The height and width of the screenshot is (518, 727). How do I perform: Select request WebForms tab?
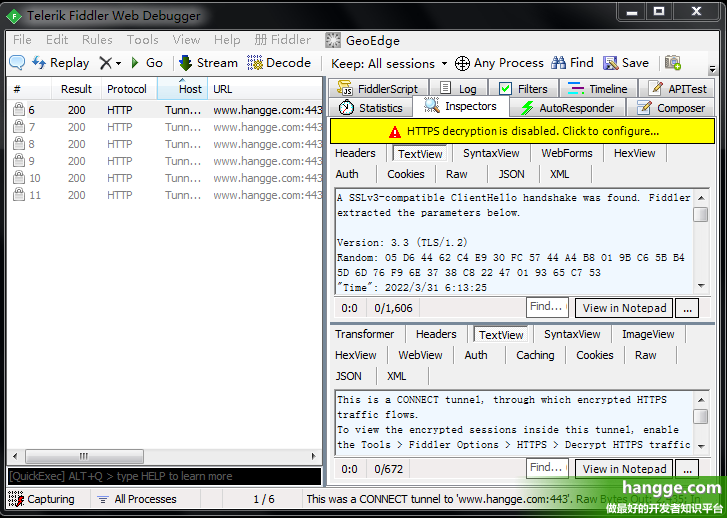[x=567, y=153]
